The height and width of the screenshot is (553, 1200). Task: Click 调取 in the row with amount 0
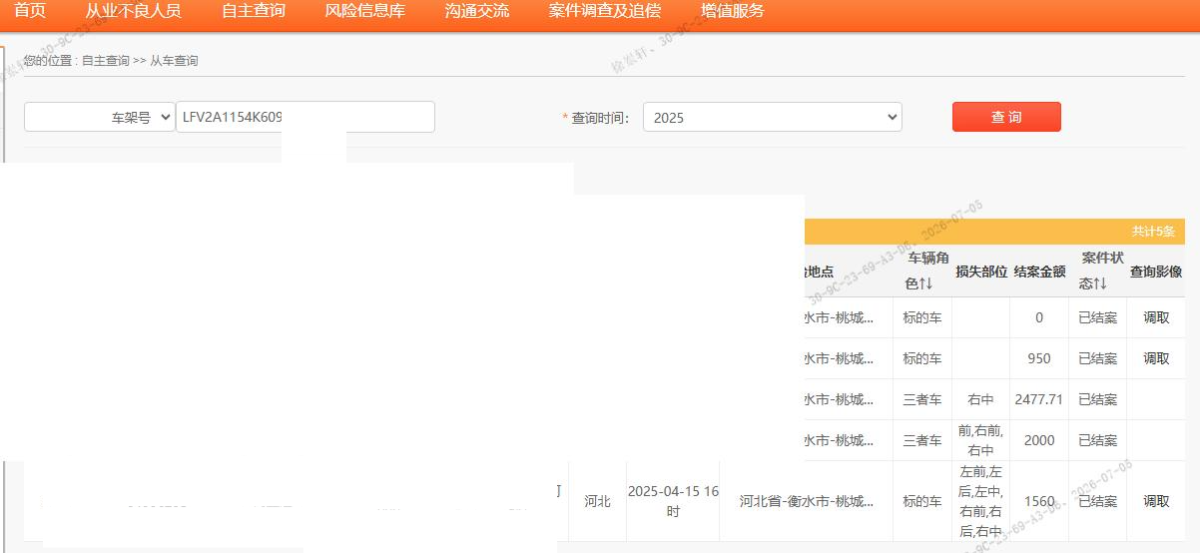1156,318
